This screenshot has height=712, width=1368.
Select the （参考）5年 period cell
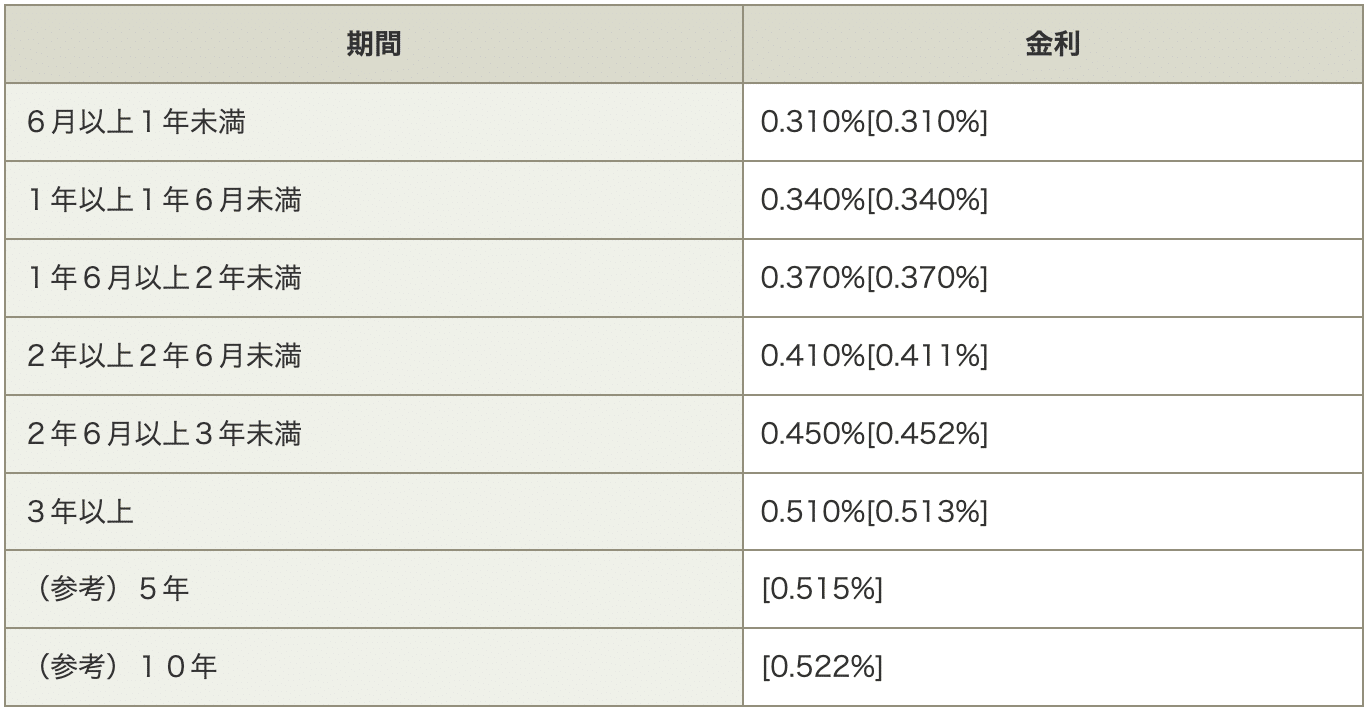(109, 590)
